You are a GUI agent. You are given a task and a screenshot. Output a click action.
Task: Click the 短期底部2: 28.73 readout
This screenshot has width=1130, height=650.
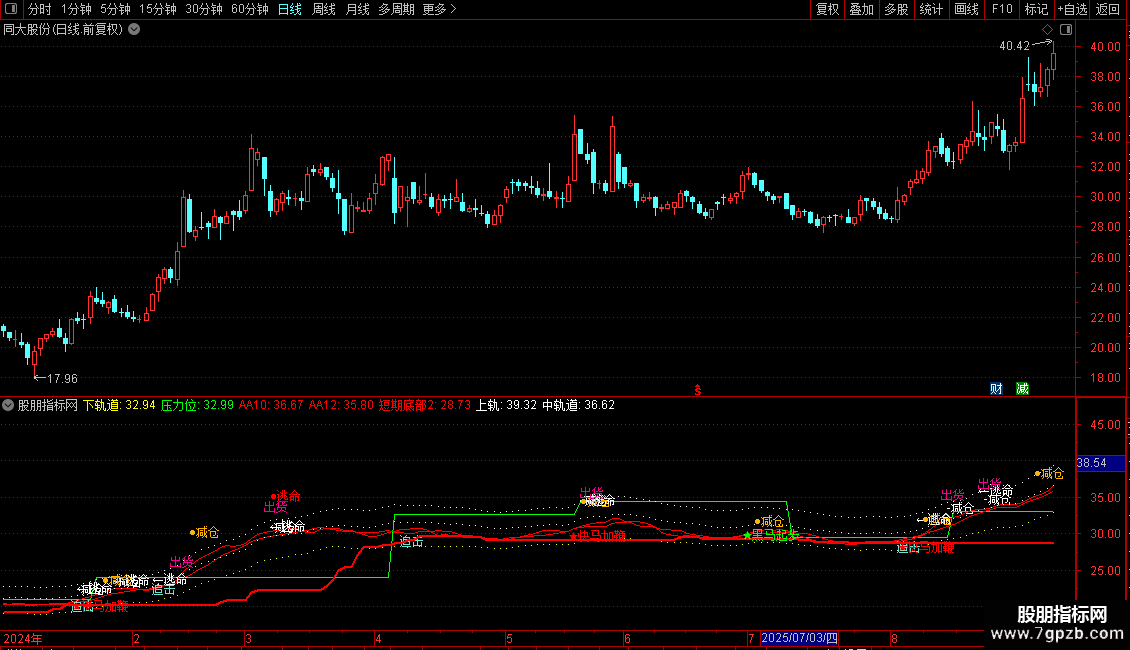(x=424, y=405)
